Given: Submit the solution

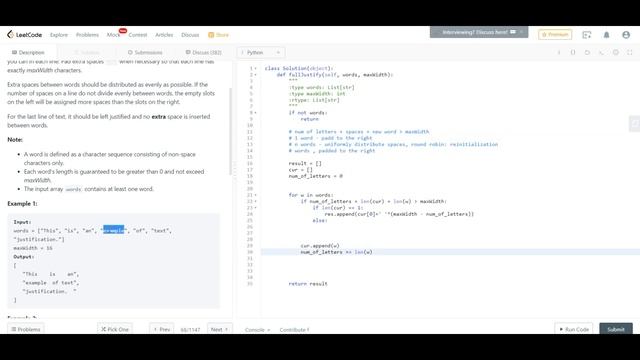Looking at the screenshot, I should (x=616, y=329).
